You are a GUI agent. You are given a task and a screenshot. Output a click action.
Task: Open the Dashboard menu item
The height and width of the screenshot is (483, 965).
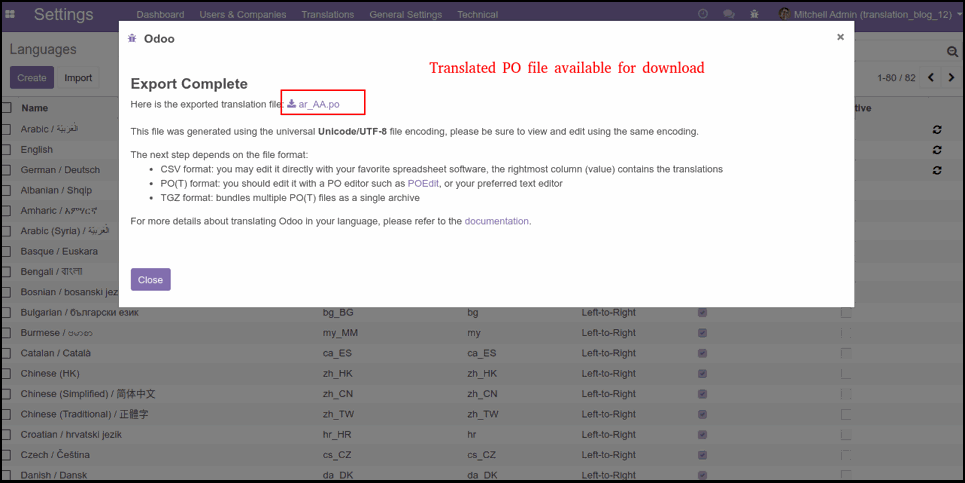click(160, 14)
